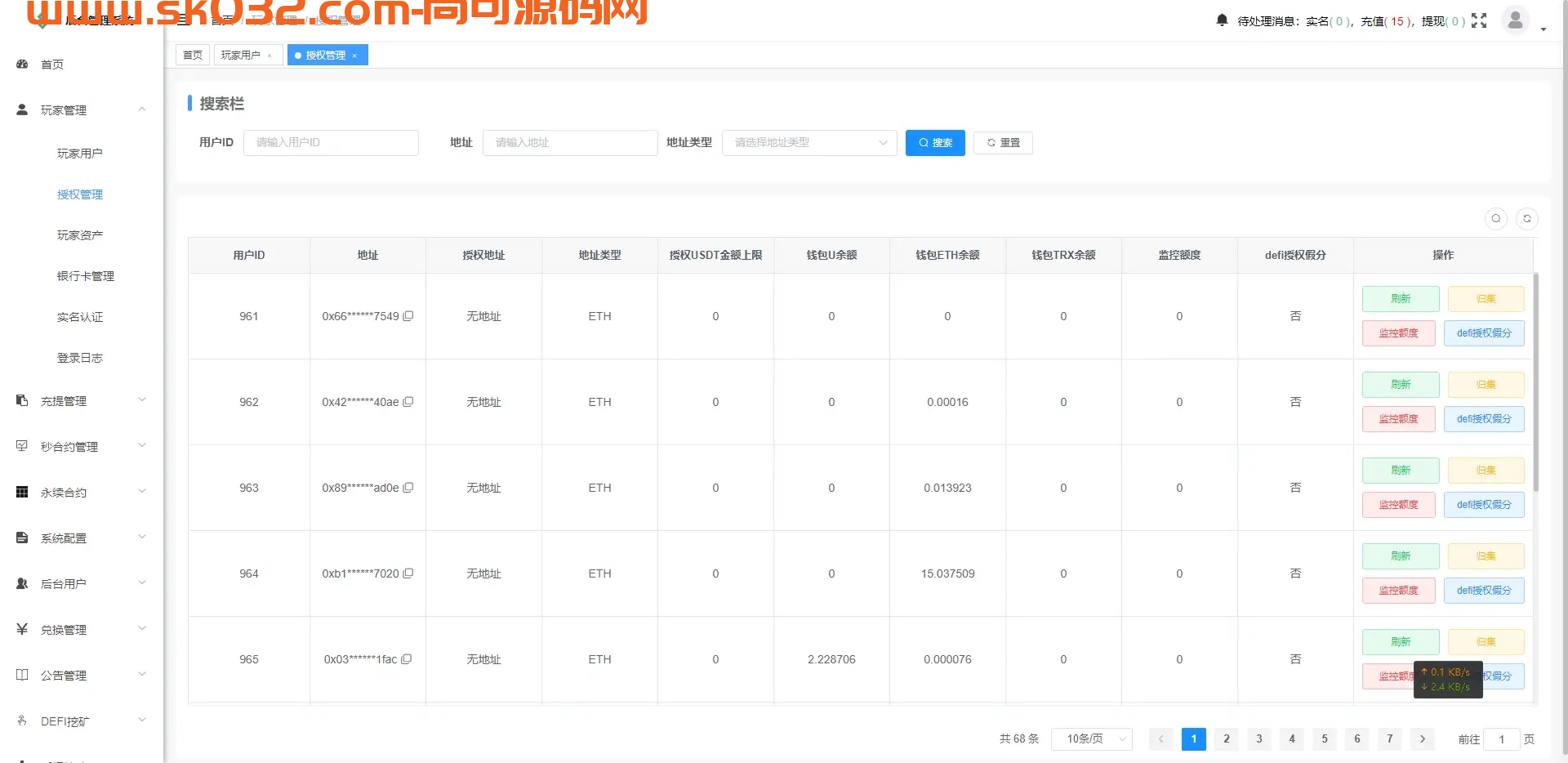Click 刷新 button for user 962
Viewport: 1568px width, 763px height.
coord(1400,384)
